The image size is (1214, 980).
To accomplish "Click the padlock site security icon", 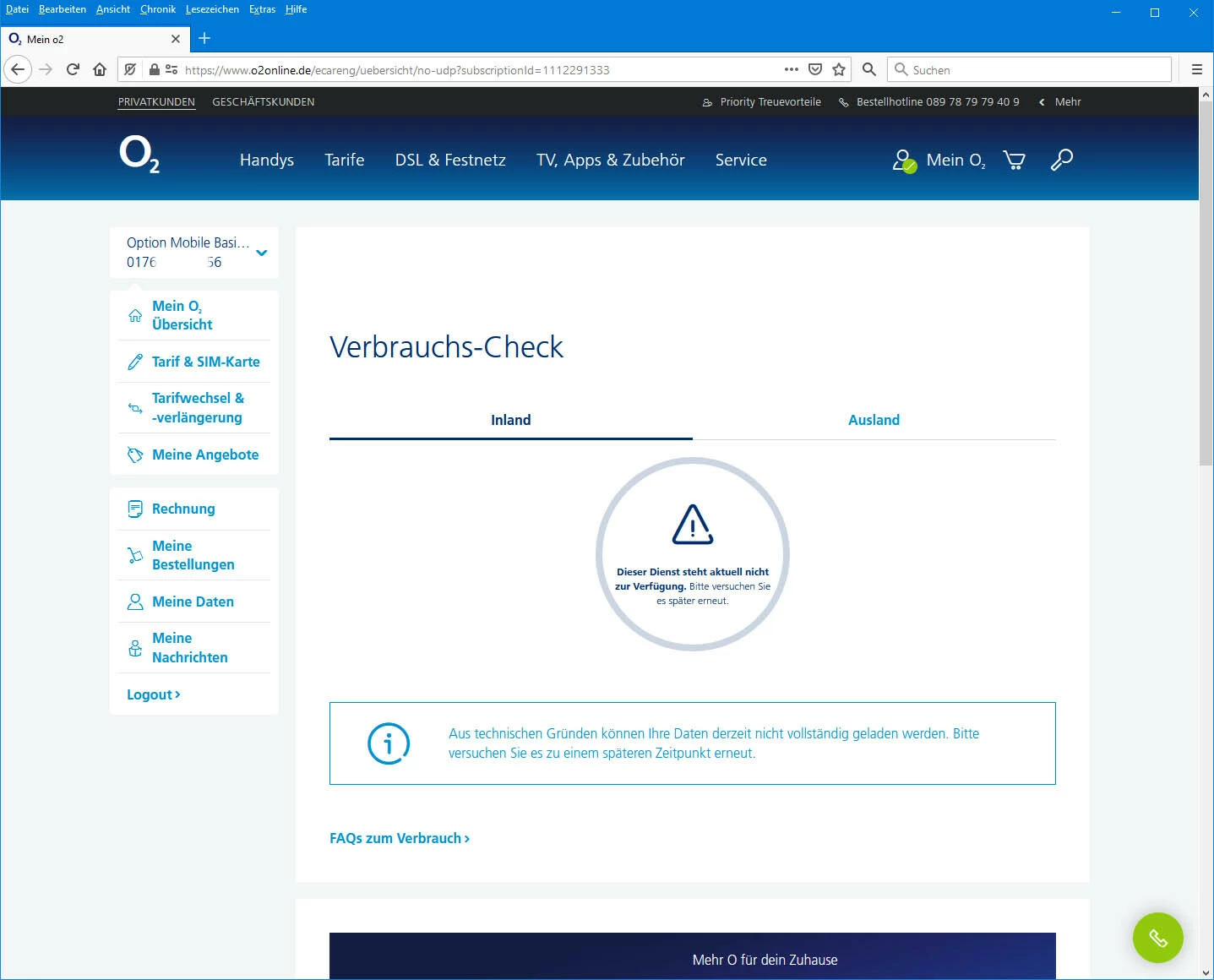I will click(x=155, y=69).
